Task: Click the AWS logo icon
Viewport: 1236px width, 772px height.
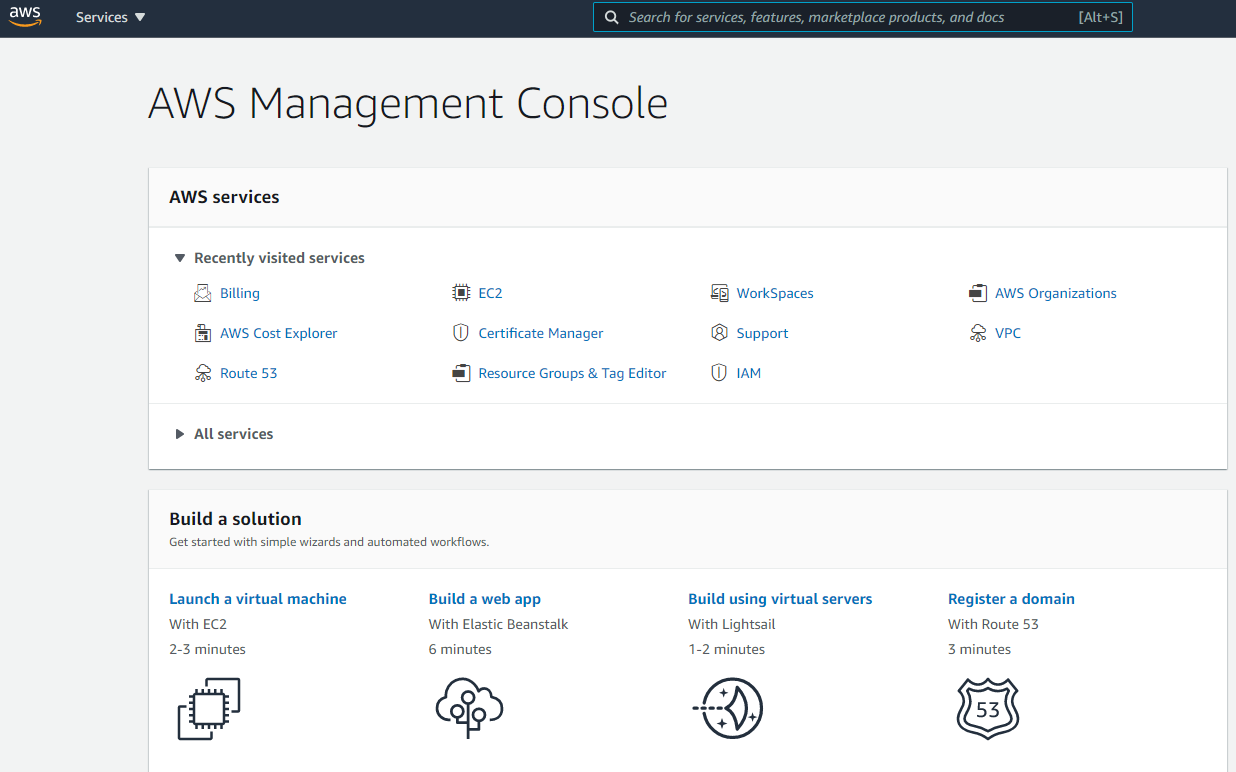Action: coord(26,17)
